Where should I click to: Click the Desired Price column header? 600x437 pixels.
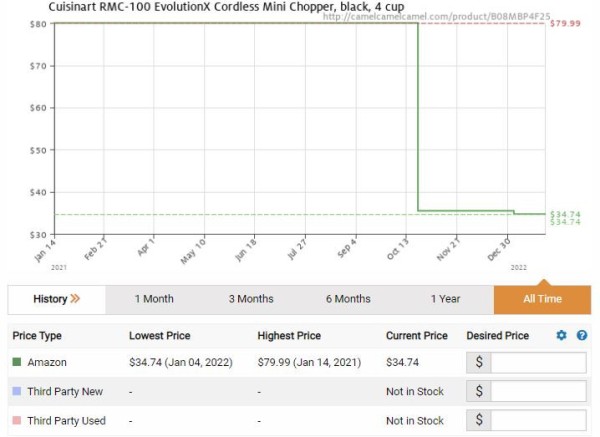[497, 336]
